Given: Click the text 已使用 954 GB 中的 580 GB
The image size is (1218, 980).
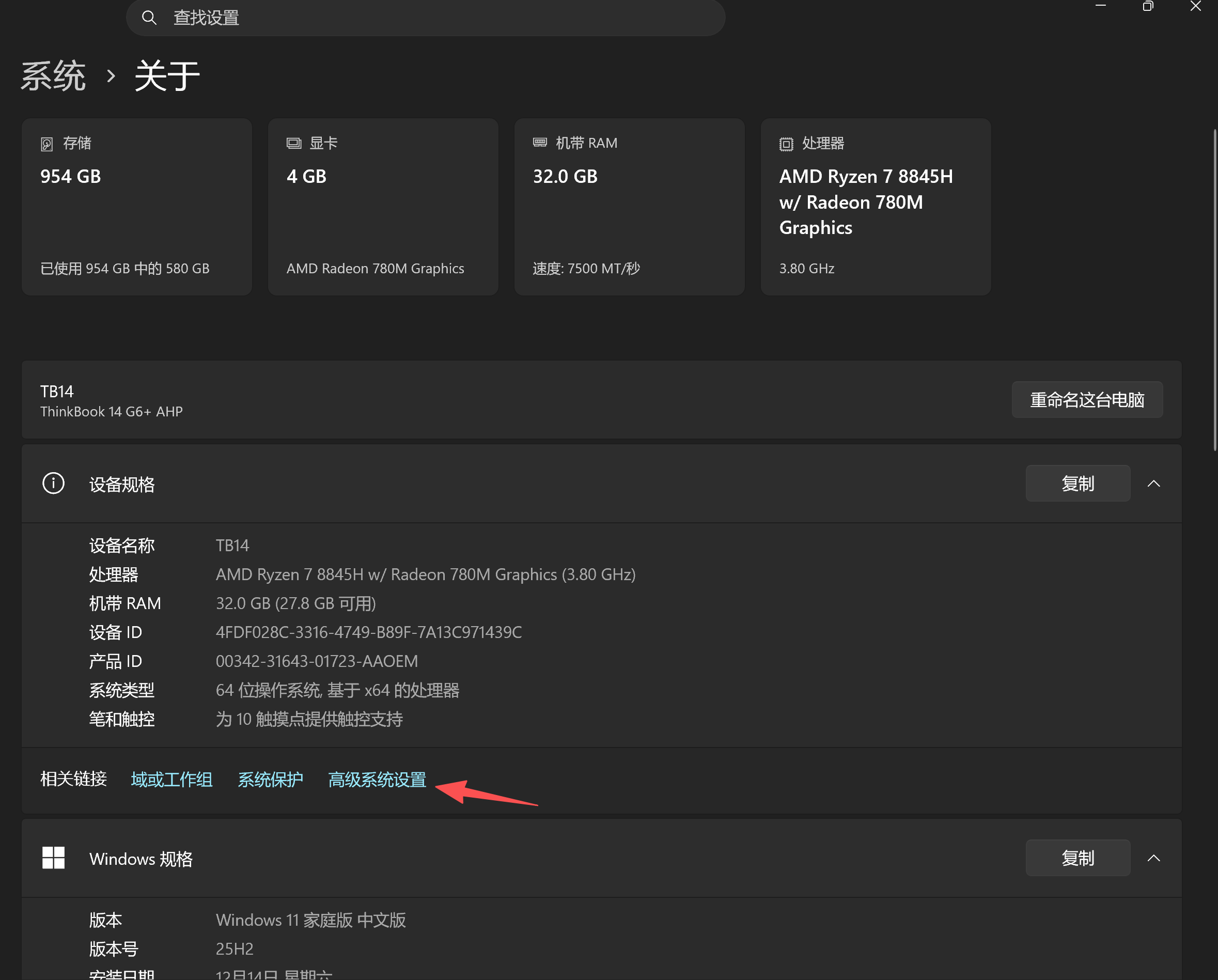Looking at the screenshot, I should coord(125,269).
